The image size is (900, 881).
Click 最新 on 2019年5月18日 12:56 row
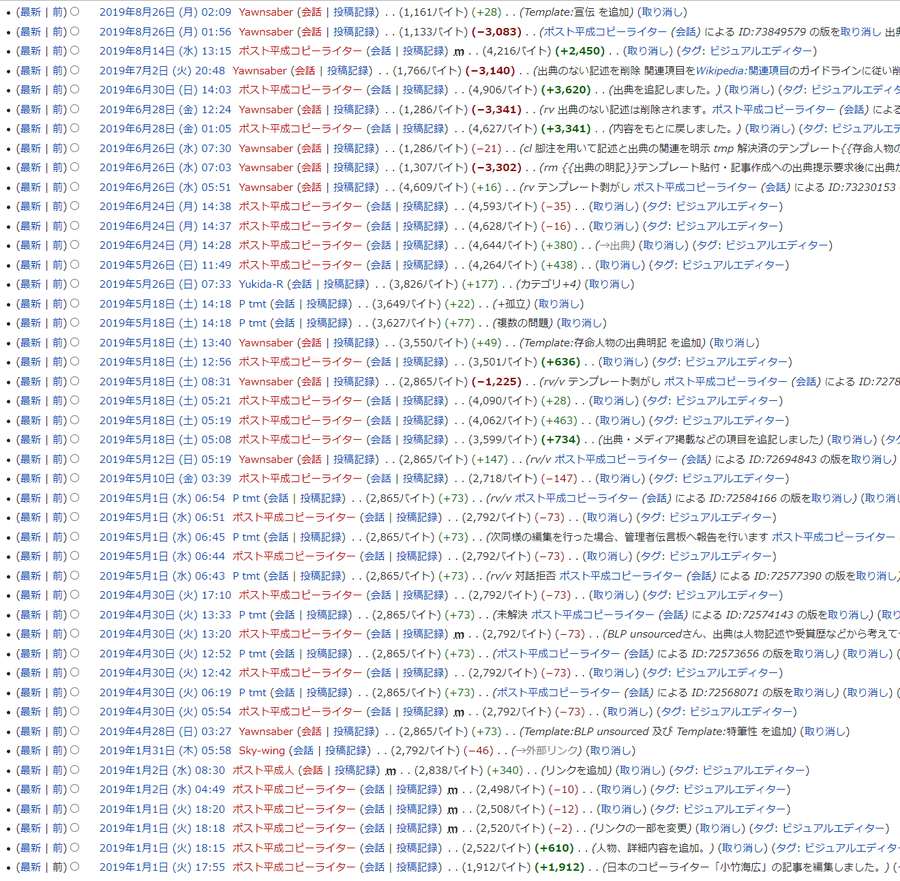click(x=30, y=362)
